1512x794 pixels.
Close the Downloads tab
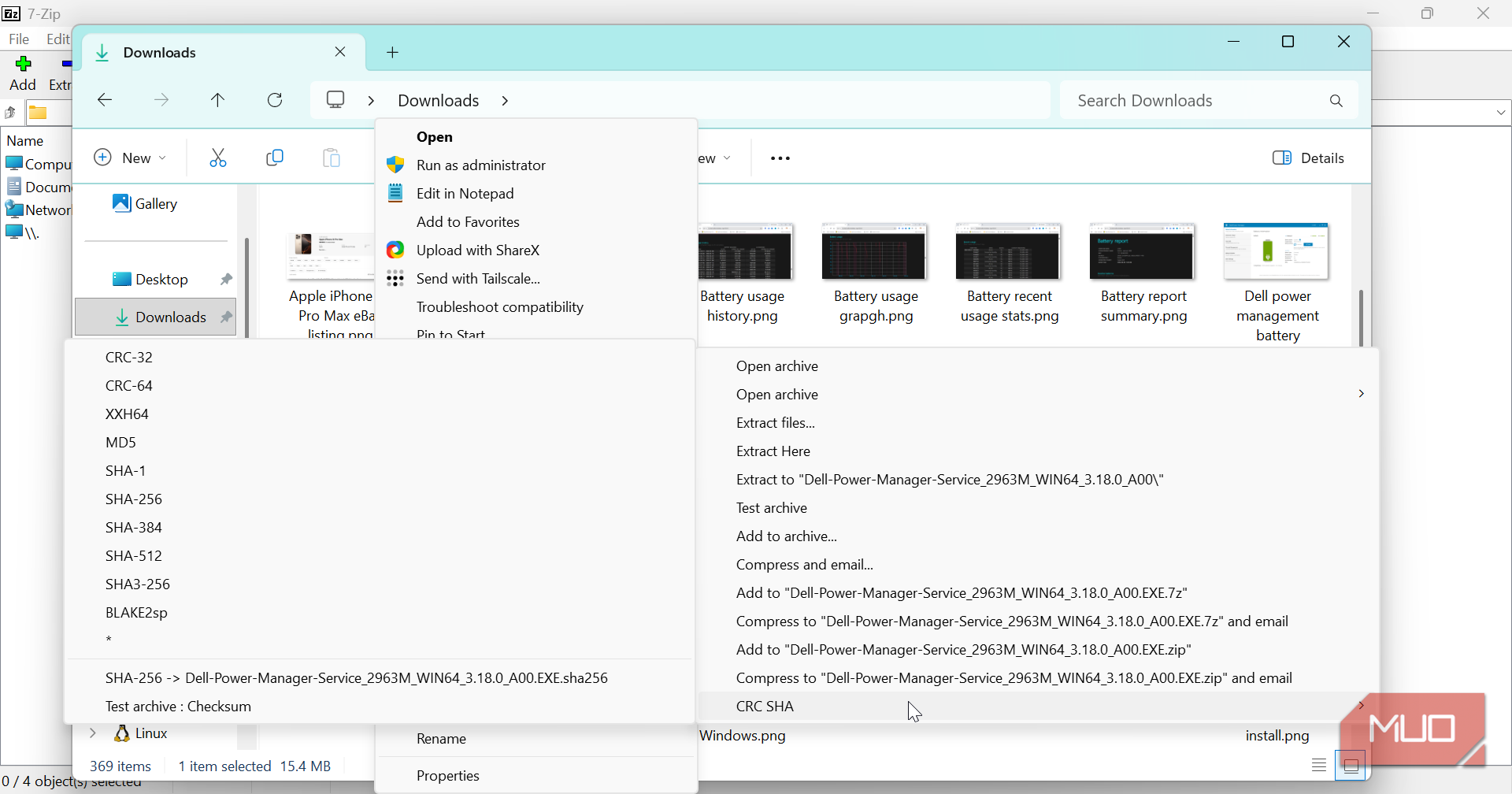(x=340, y=52)
